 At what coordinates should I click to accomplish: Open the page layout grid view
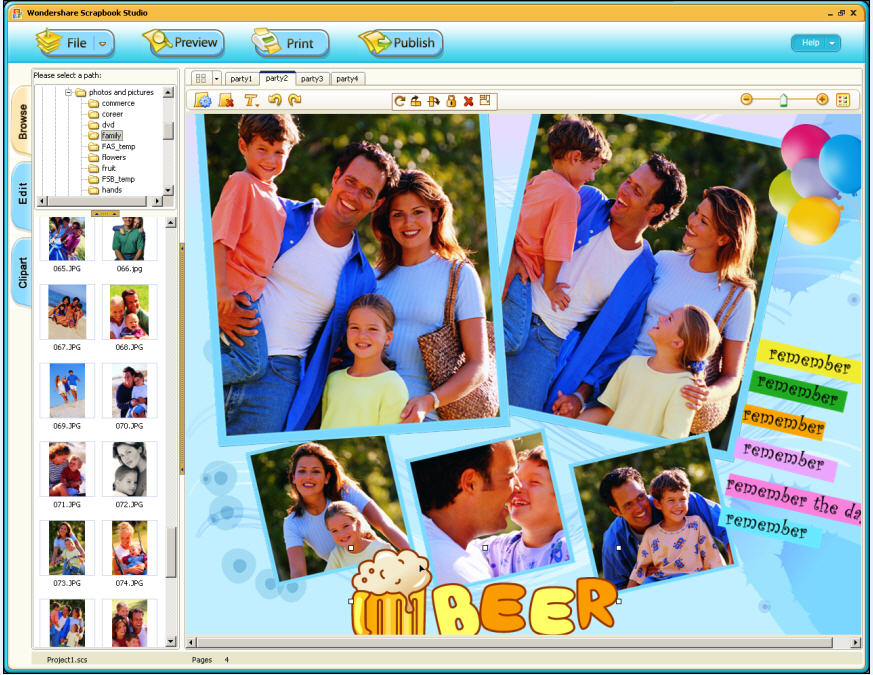point(201,79)
